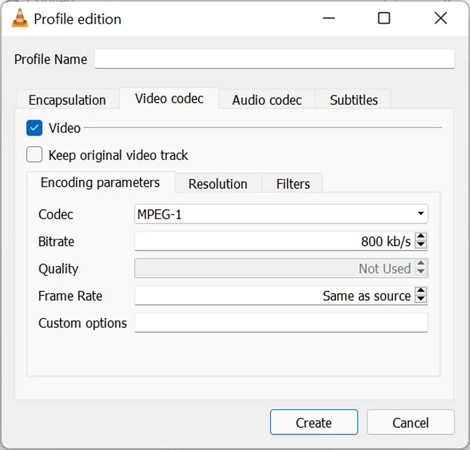This screenshot has height=450, width=470.
Task: Click the Frame Rate label
Action: click(70, 296)
